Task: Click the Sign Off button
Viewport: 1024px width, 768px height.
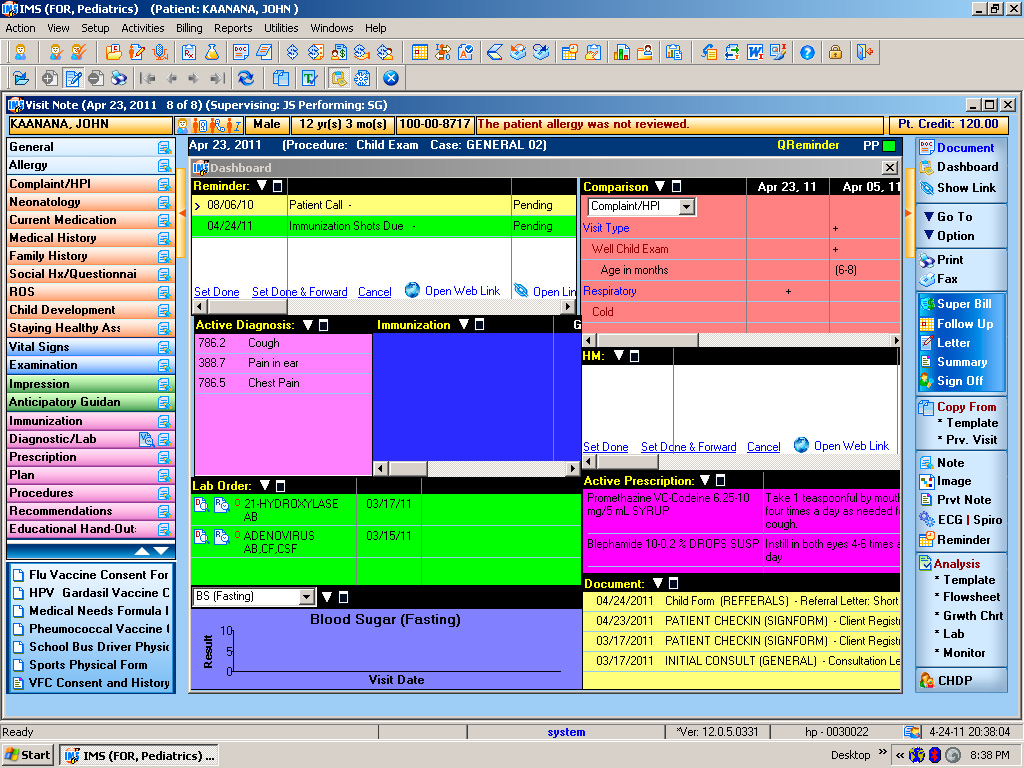Action: 959,381
